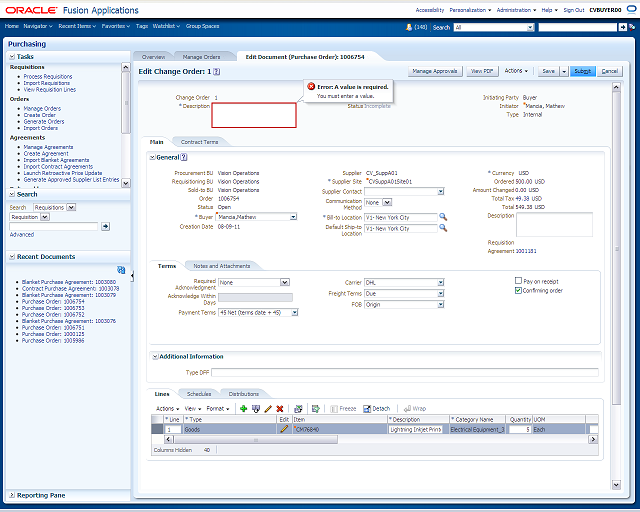640x512 pixels.
Task: Open Save button dropdown arrow
Action: tap(564, 71)
